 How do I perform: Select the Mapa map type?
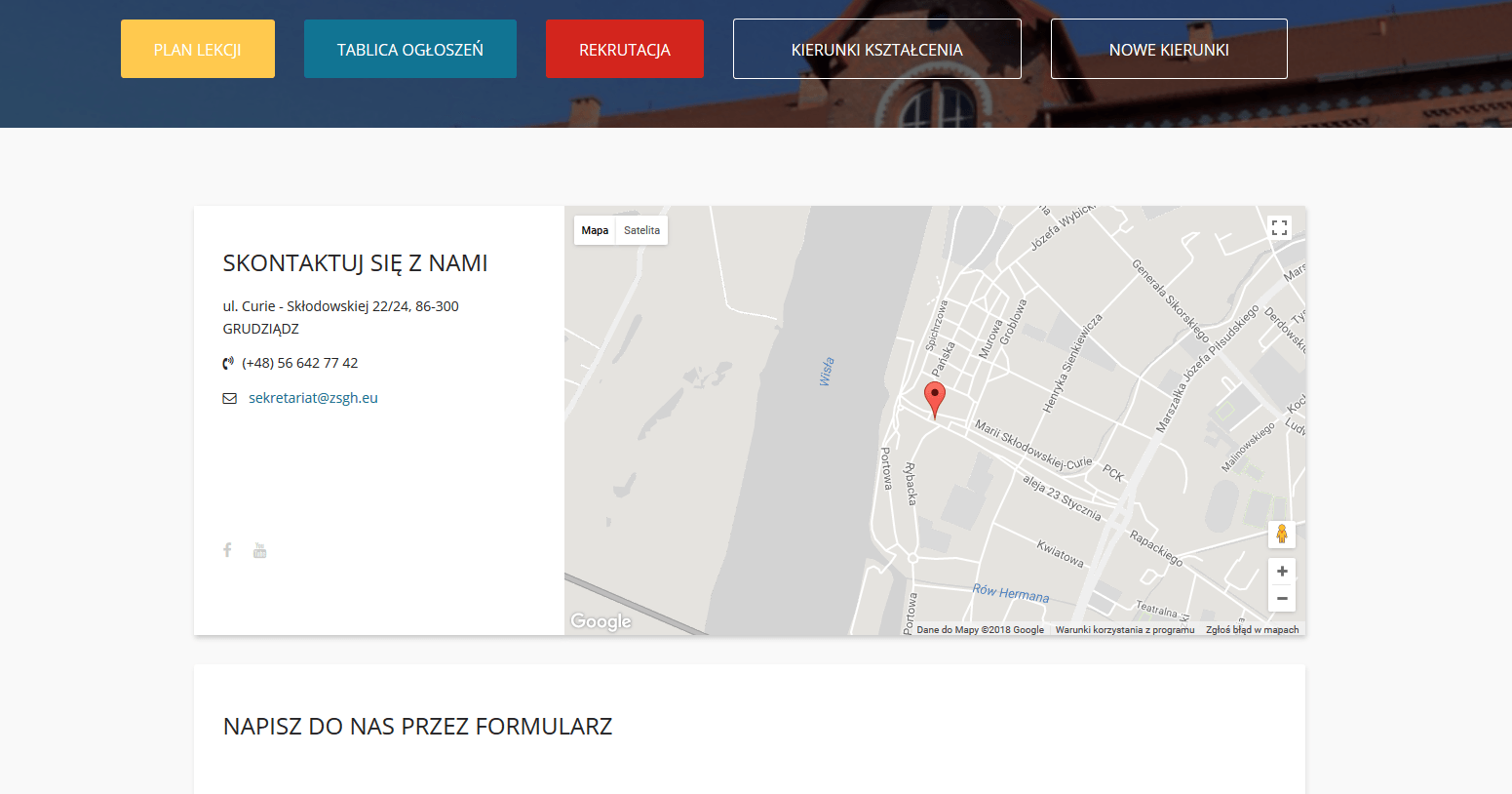(595, 230)
